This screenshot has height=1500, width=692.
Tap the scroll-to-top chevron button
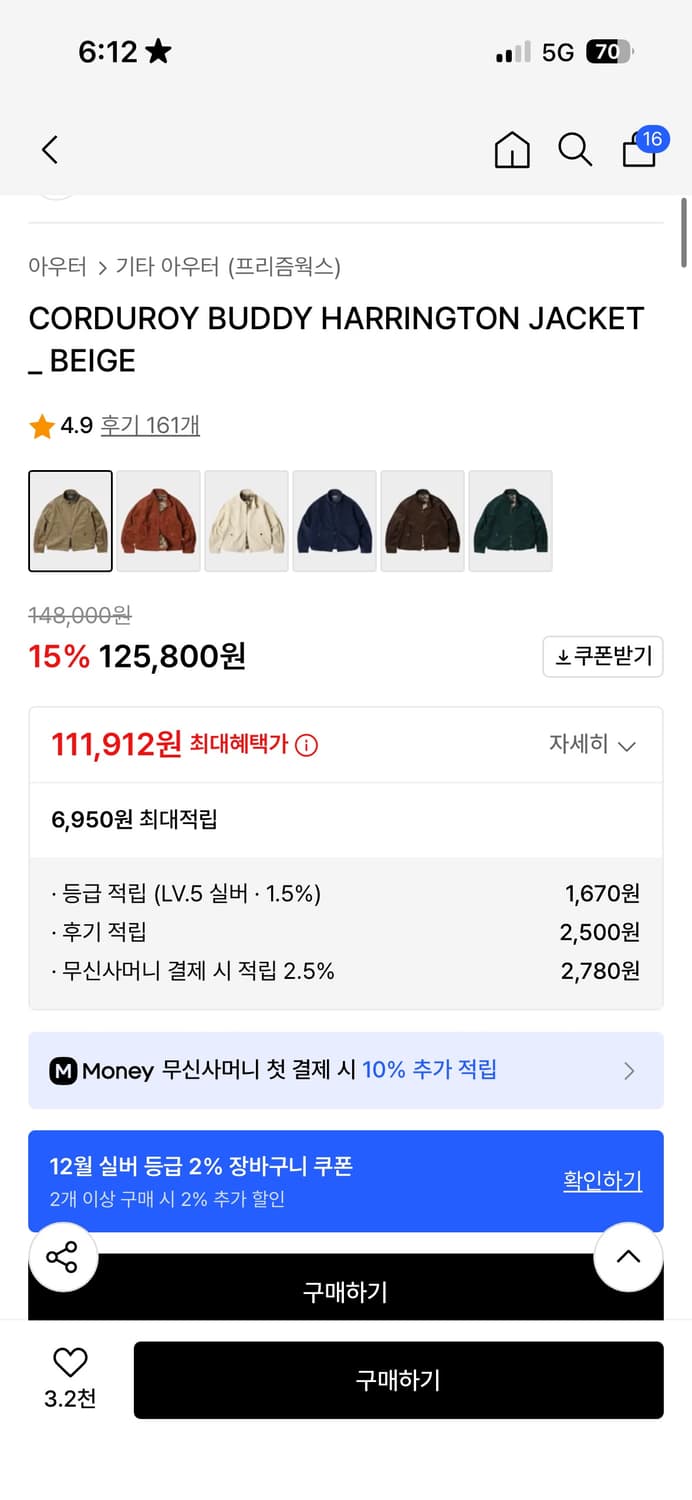tap(628, 1258)
